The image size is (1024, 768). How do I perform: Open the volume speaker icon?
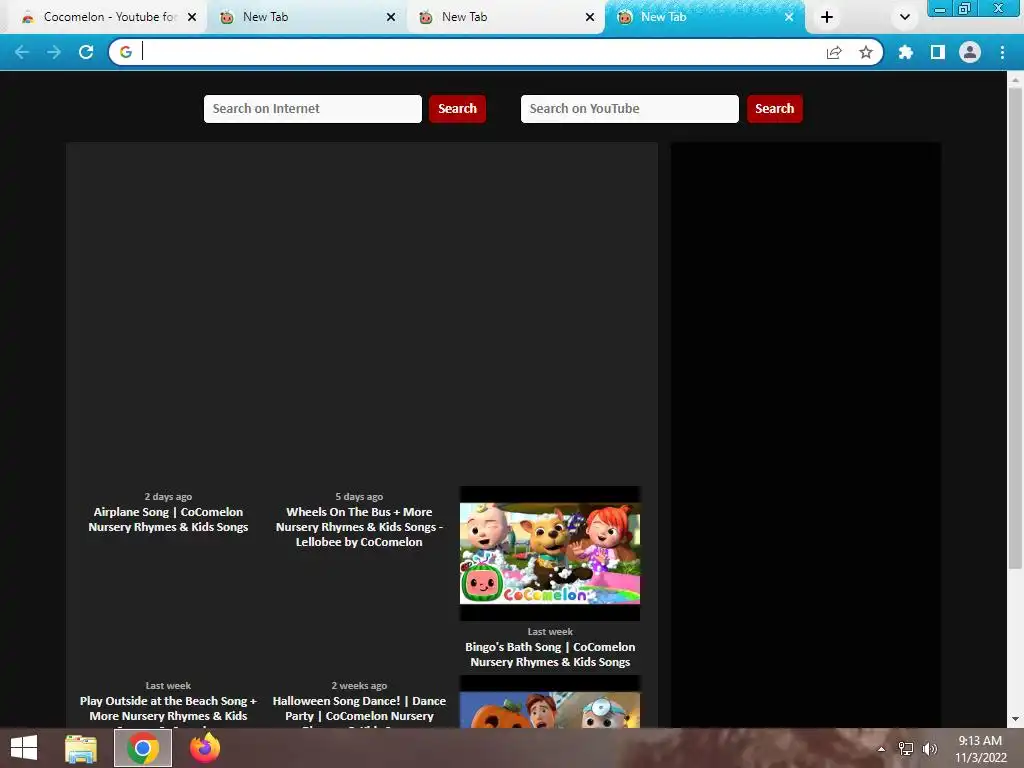click(x=929, y=749)
